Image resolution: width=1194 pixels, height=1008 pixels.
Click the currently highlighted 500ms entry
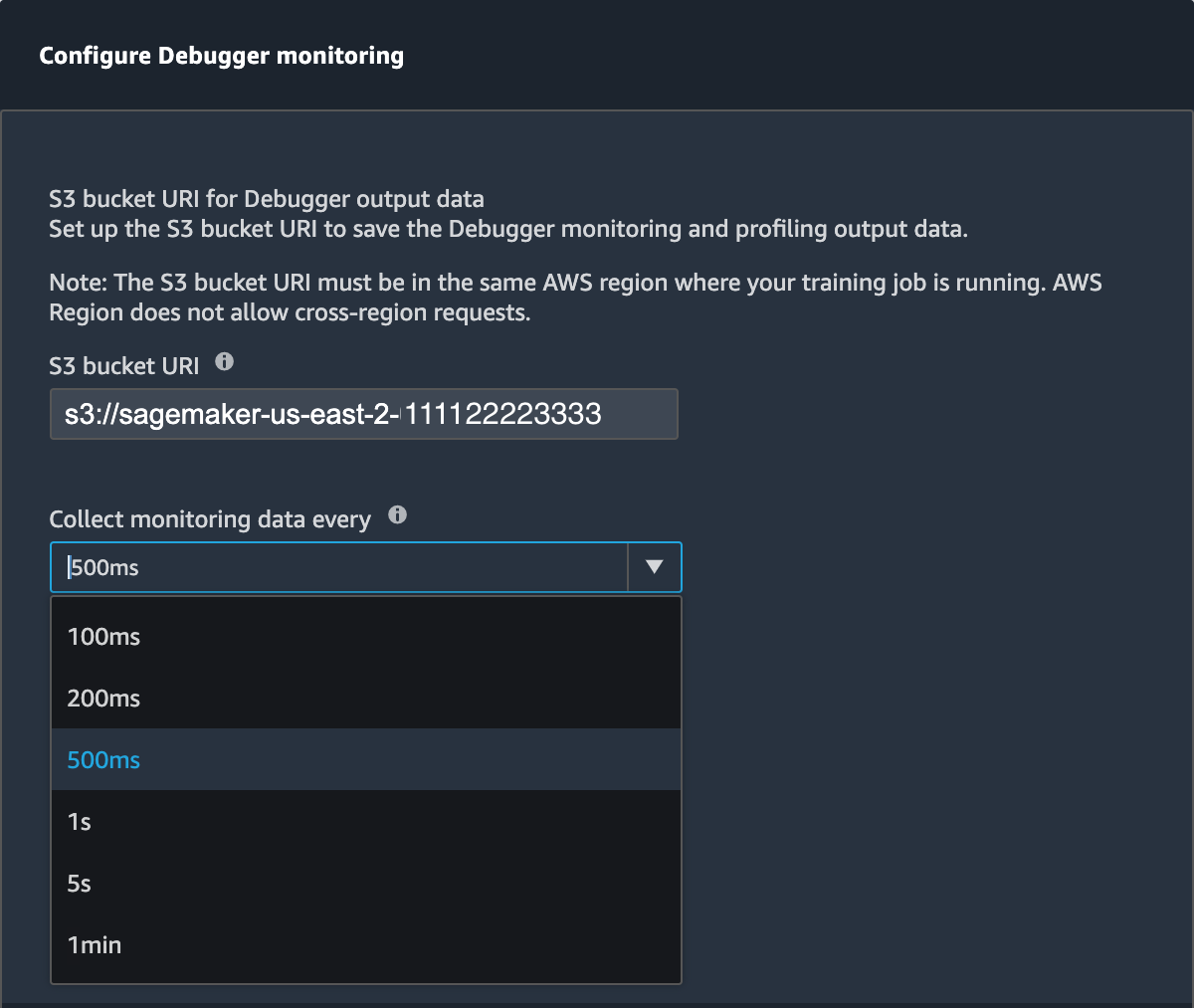coord(103,759)
